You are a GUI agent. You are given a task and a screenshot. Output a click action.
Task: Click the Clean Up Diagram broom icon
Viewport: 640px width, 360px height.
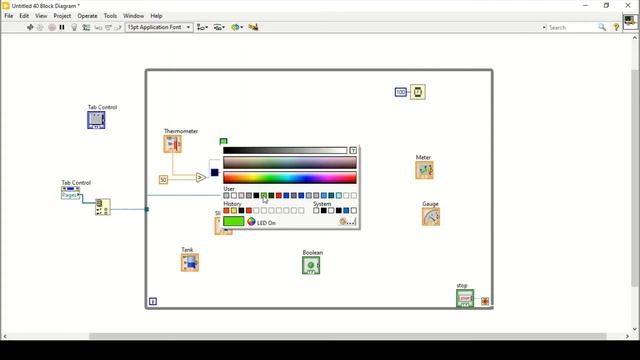tap(253, 27)
